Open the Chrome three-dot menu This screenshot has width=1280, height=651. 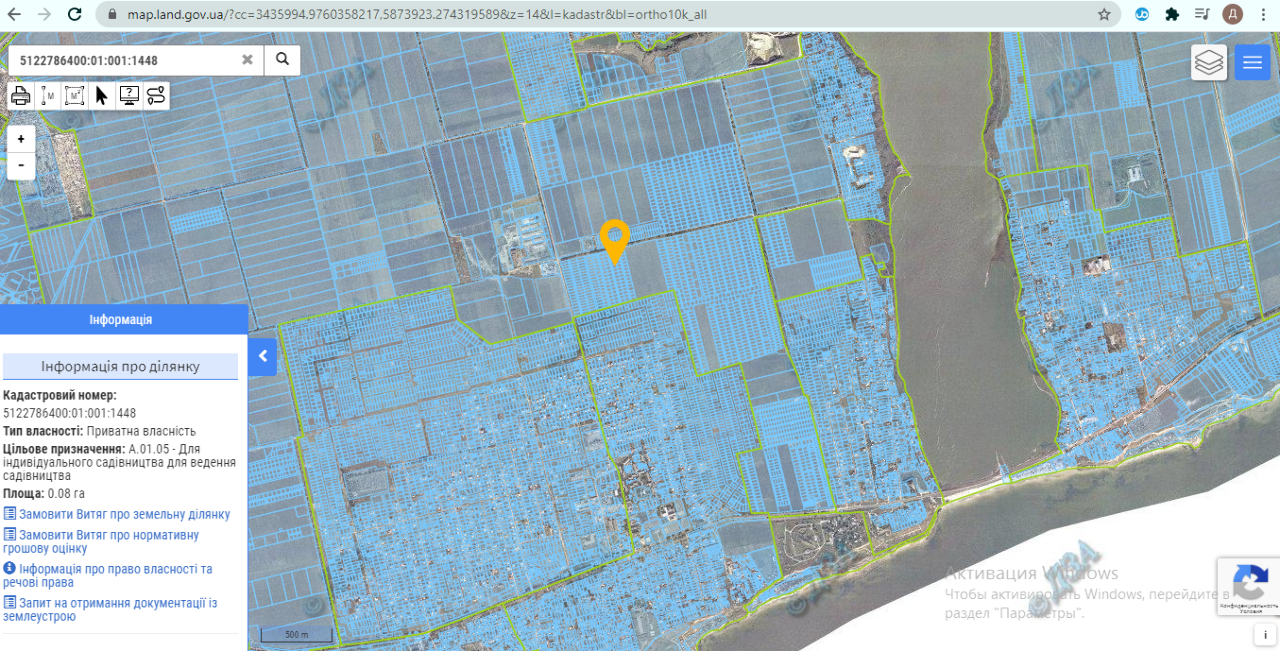click(1262, 14)
